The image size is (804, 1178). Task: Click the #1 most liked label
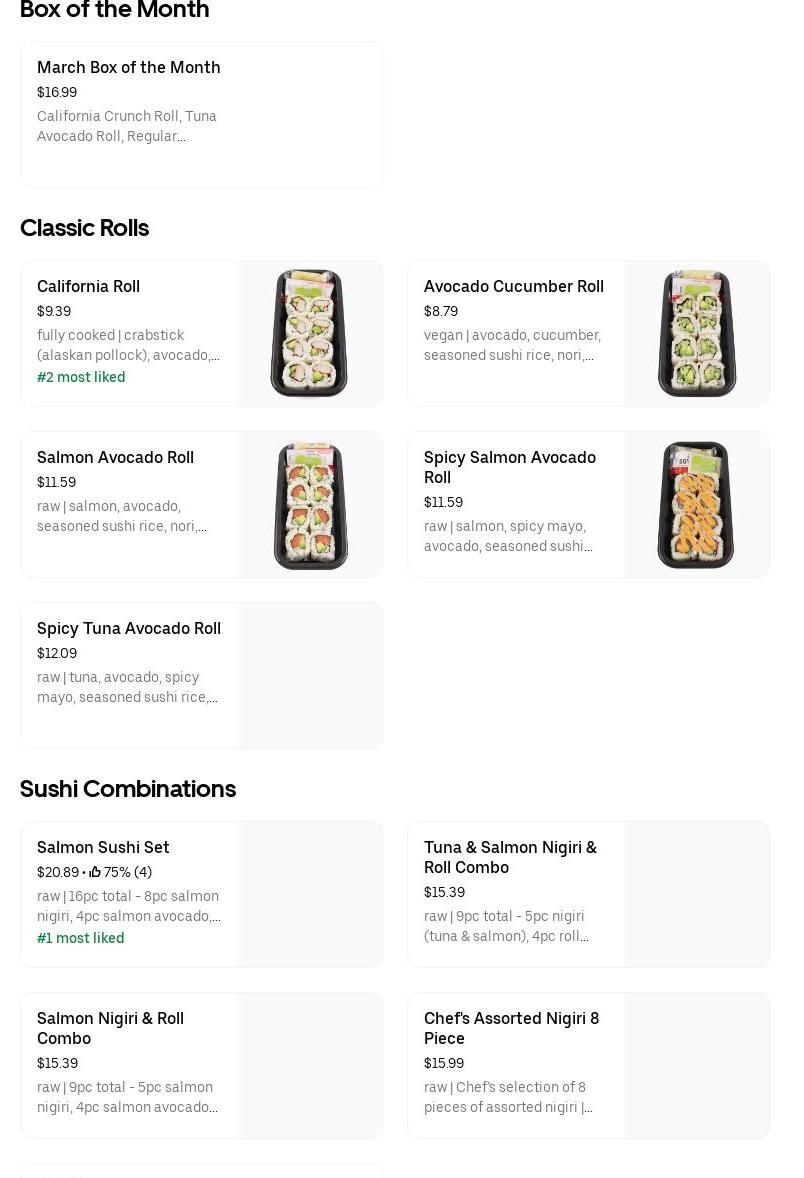[x=81, y=938]
